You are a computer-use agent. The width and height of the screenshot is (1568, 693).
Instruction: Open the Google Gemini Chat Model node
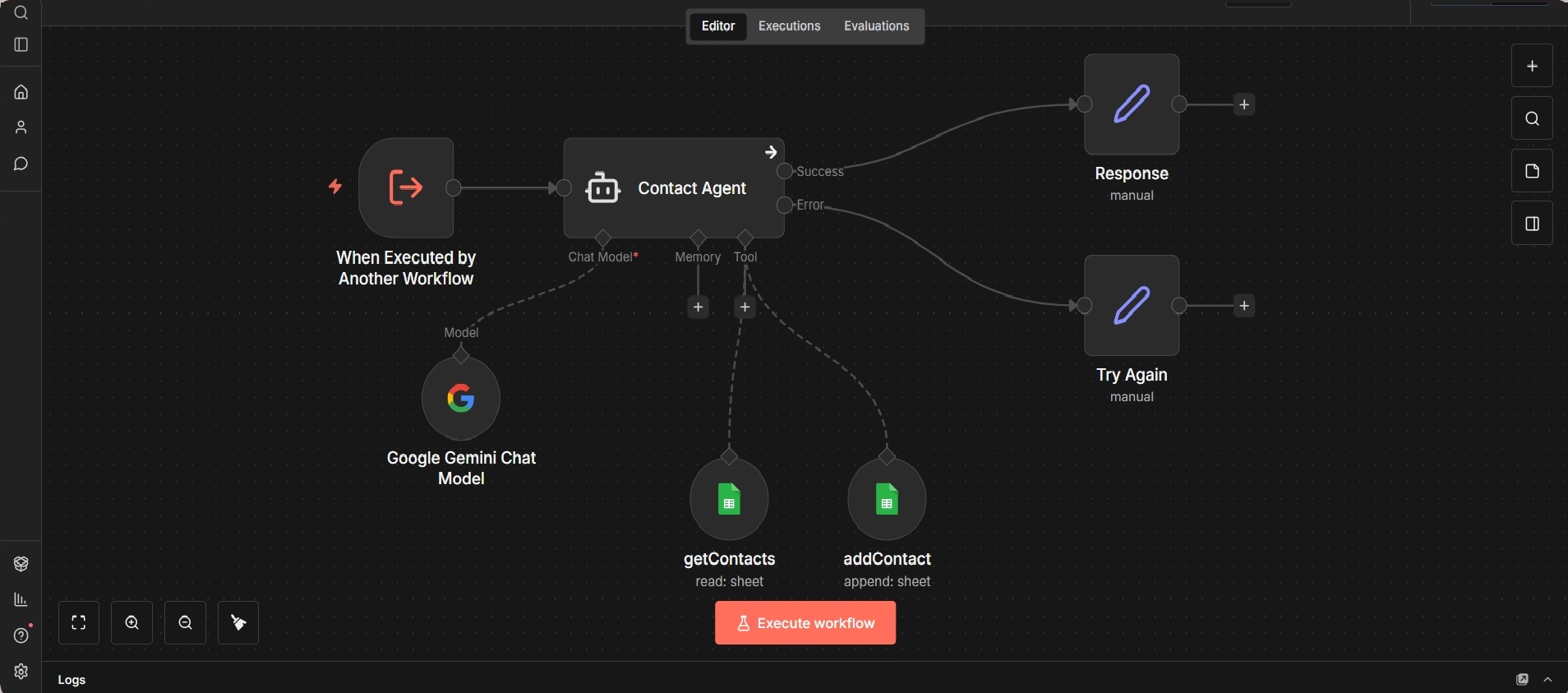point(460,400)
